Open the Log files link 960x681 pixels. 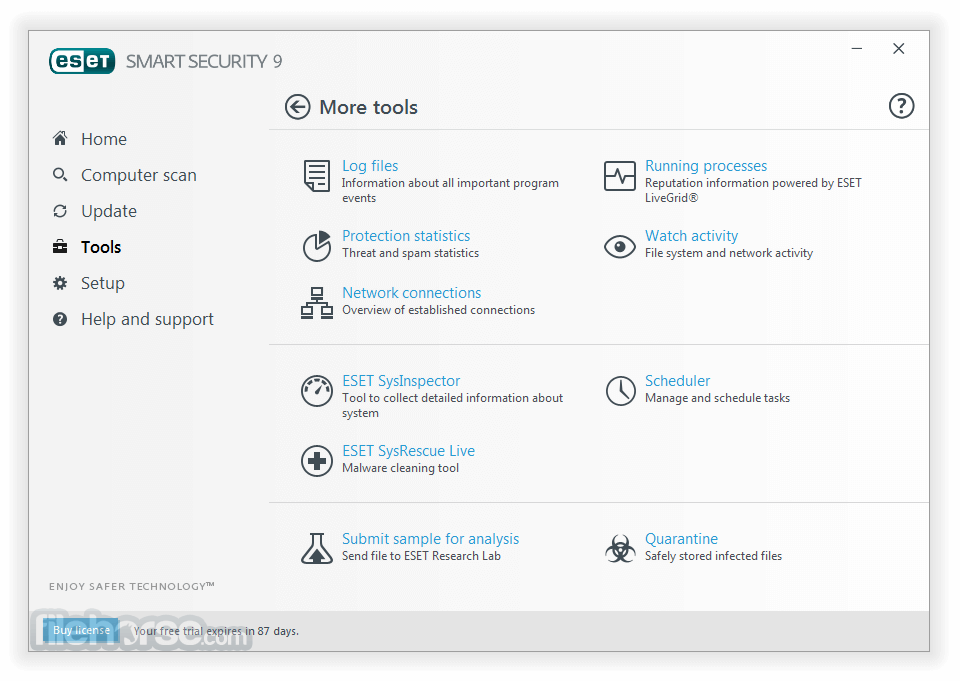tap(370, 166)
